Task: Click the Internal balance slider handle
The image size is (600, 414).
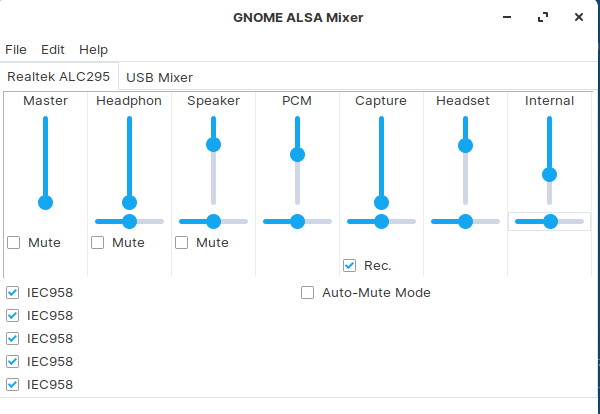Action: [549, 221]
